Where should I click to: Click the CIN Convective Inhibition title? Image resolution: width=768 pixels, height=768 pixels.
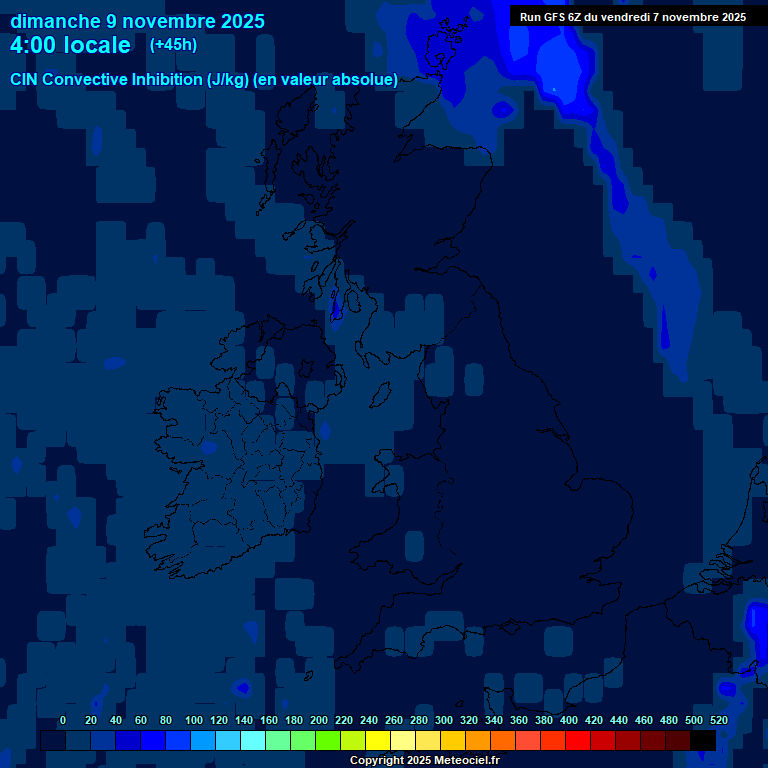pyautogui.click(x=204, y=79)
